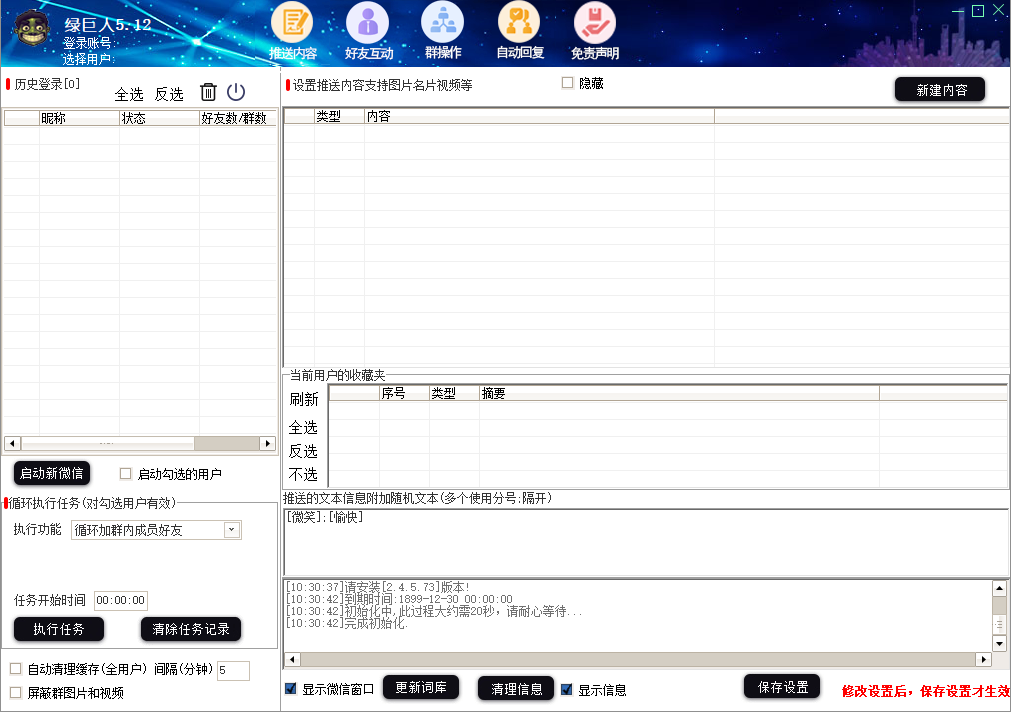Click the 新建内容 button
This screenshot has height=712, width=1011.
point(938,89)
